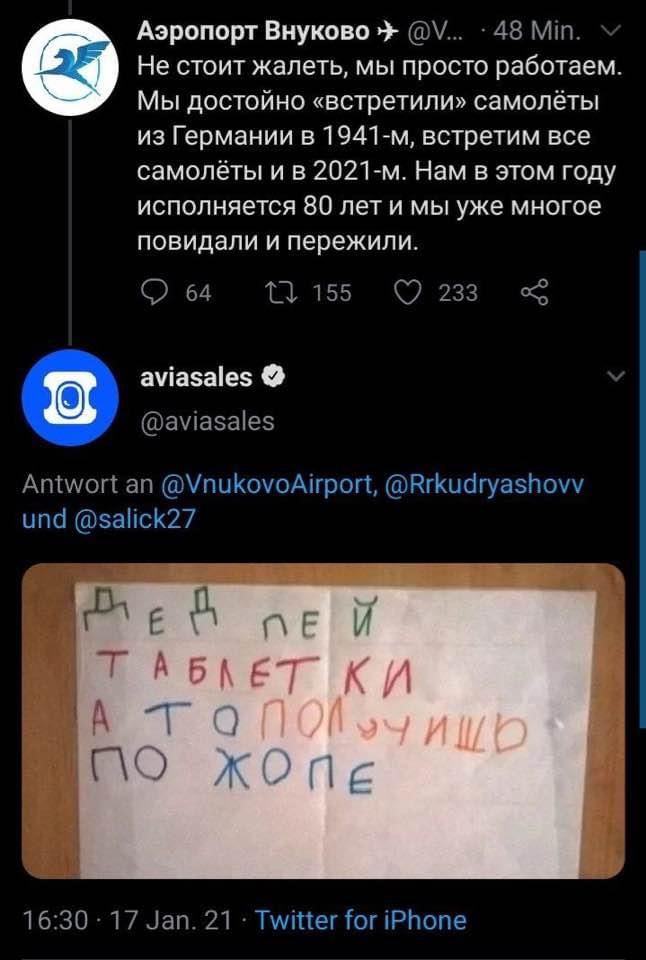Open the @Rrkudryashovv mention link
This screenshot has width=646, height=960.
click(484, 484)
